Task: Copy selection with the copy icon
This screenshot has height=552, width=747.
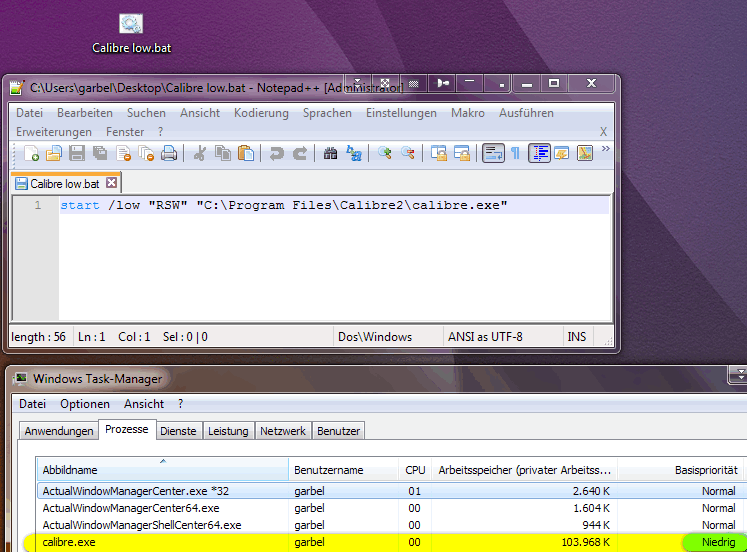Action: click(222, 153)
